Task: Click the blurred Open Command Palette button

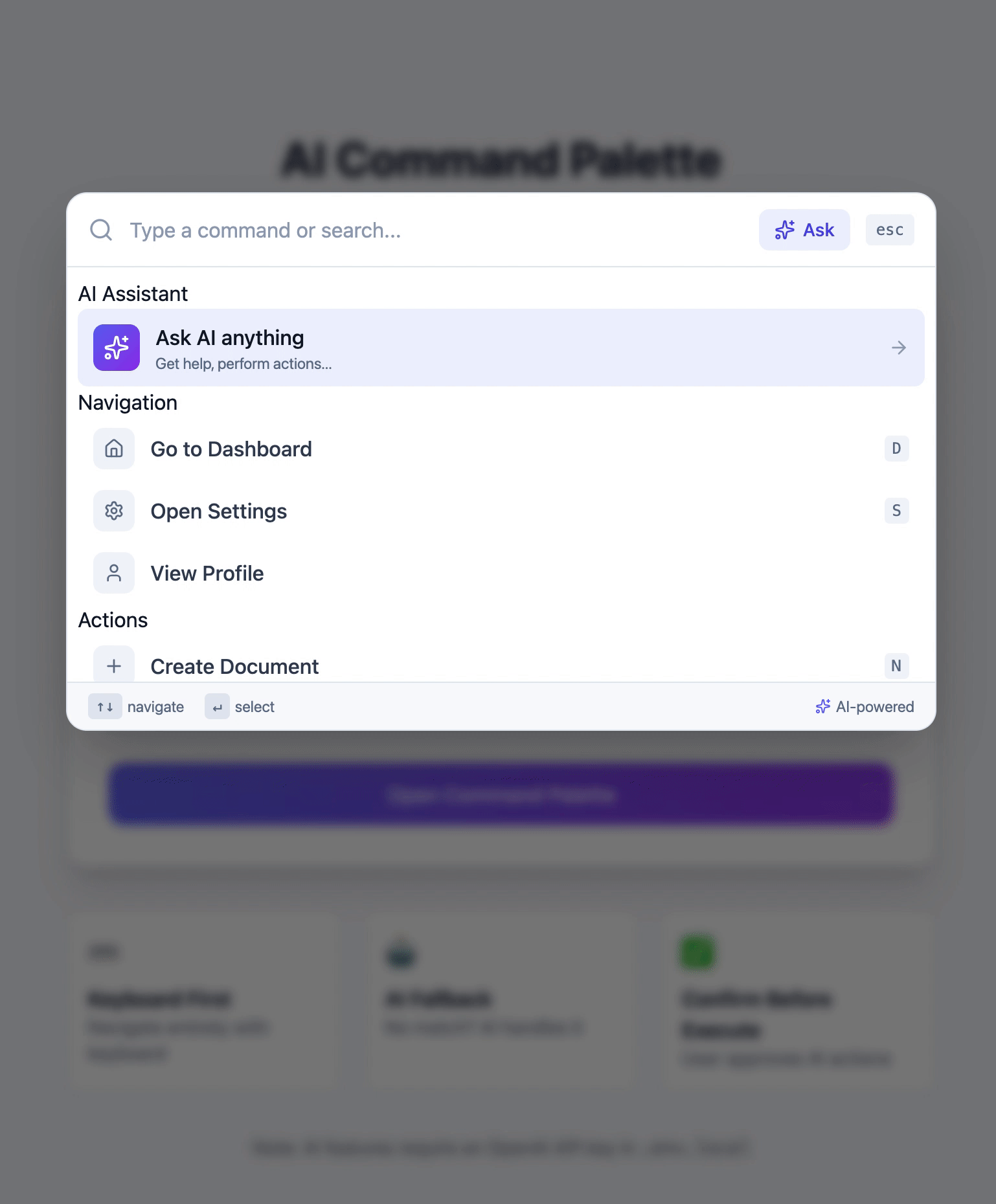Action: [x=501, y=795]
